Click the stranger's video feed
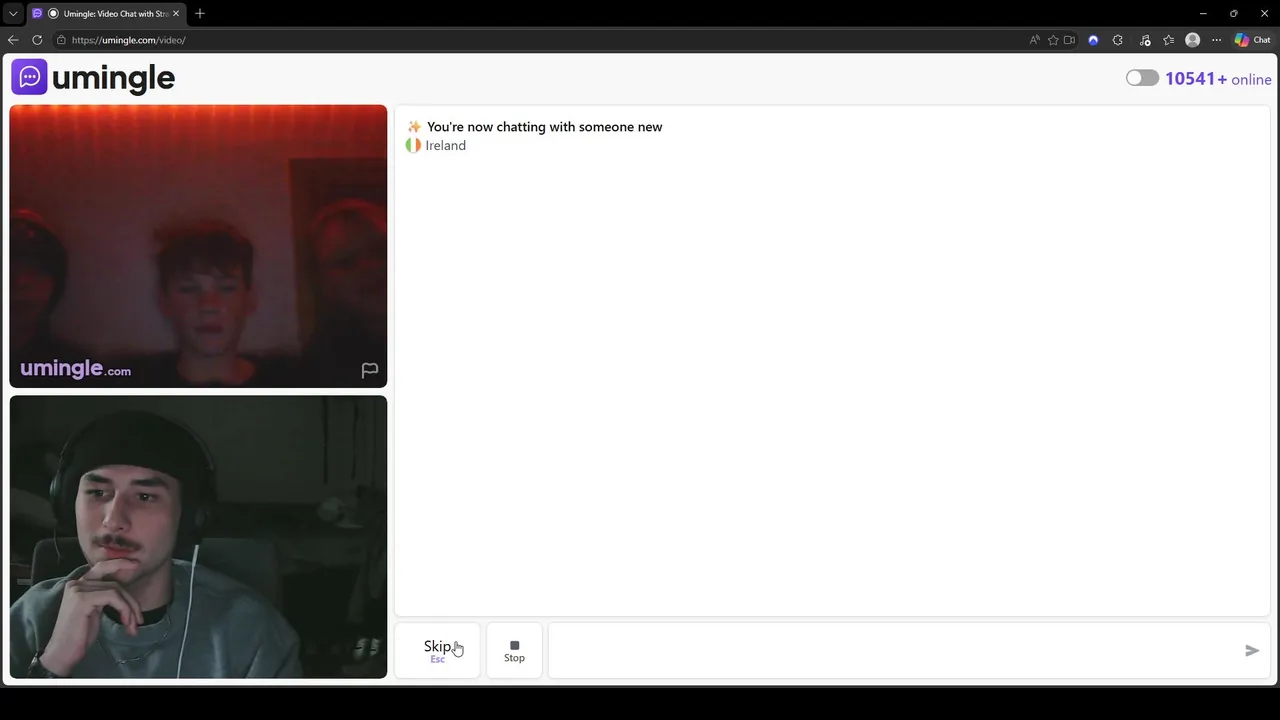 [198, 246]
